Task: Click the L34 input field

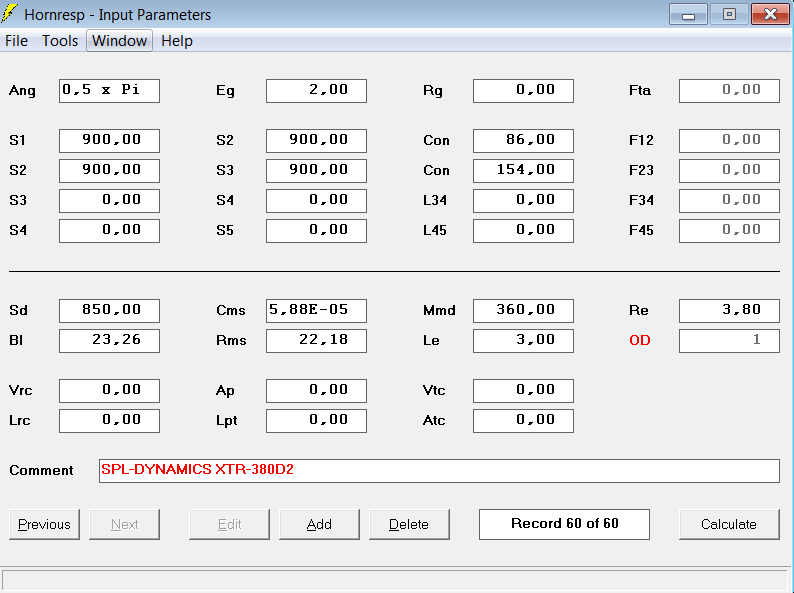Action: coord(524,201)
